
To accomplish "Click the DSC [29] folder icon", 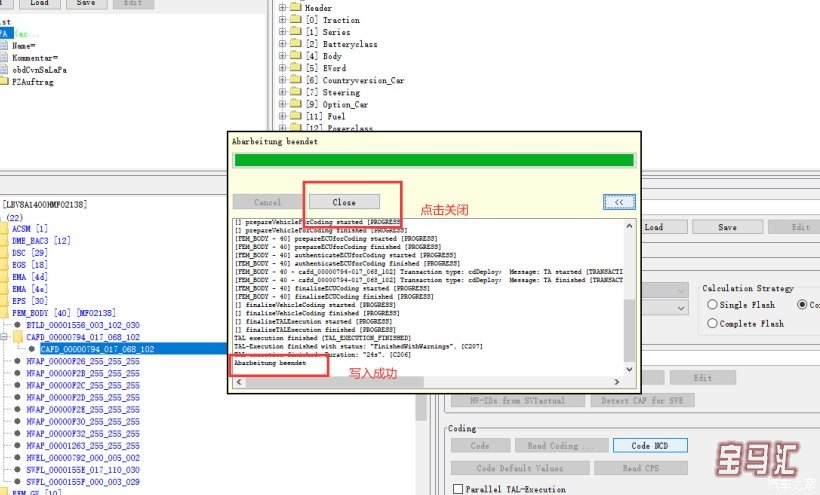I will [4, 252].
